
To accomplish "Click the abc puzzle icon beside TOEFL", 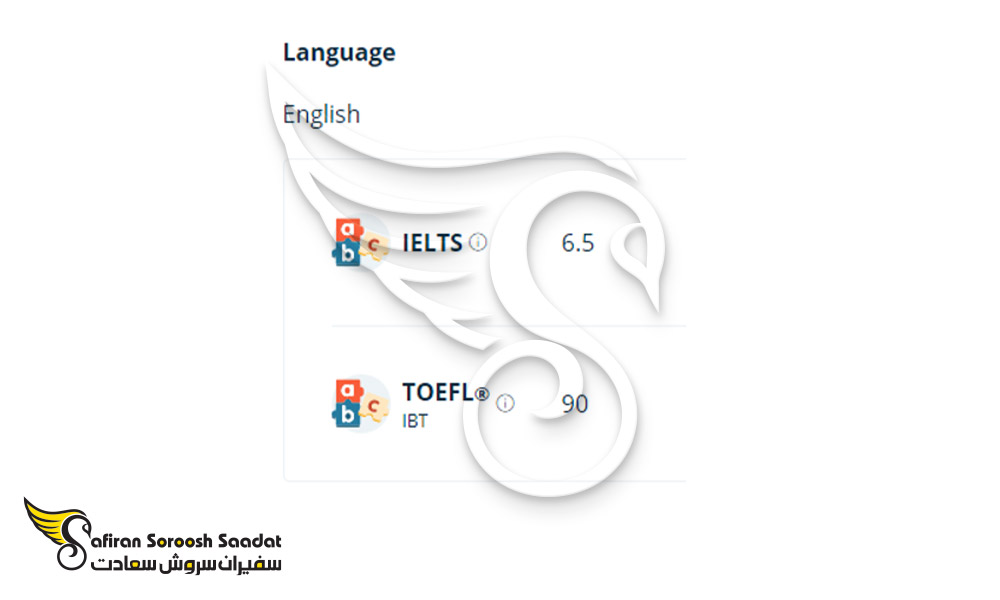I will point(361,403).
